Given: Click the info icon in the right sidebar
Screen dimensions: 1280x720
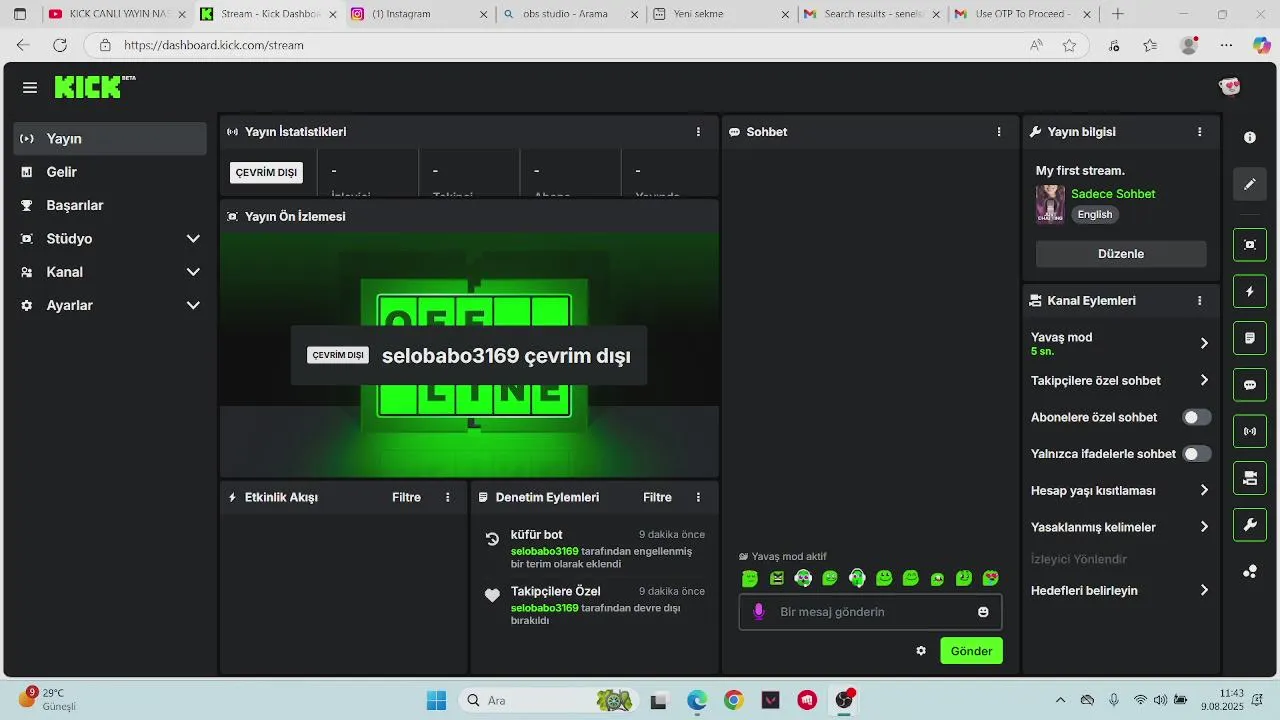Looking at the screenshot, I should 1250,138.
